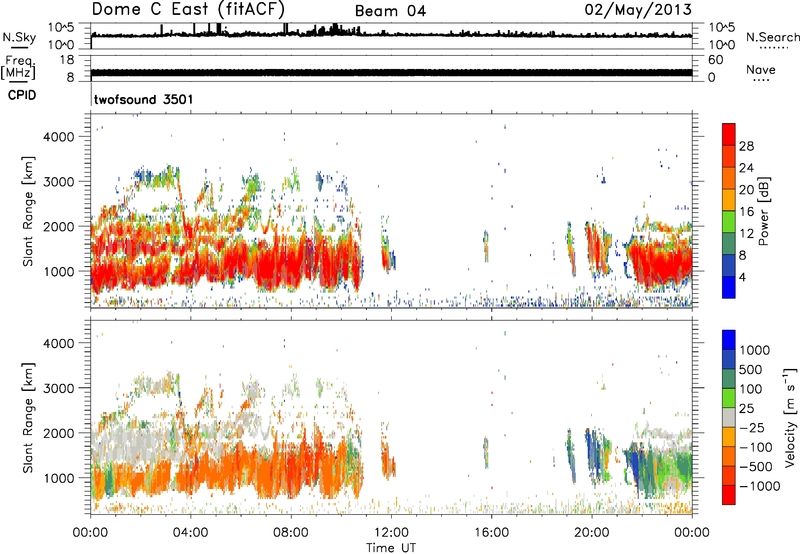Select the "twofsound 3501" program text

(143, 99)
